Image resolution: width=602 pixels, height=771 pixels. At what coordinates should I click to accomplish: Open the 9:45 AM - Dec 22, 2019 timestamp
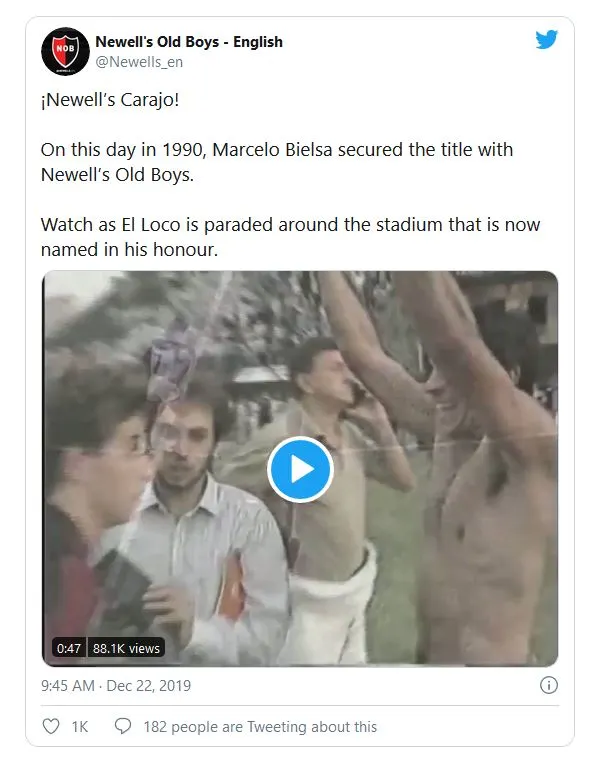[x=116, y=686]
